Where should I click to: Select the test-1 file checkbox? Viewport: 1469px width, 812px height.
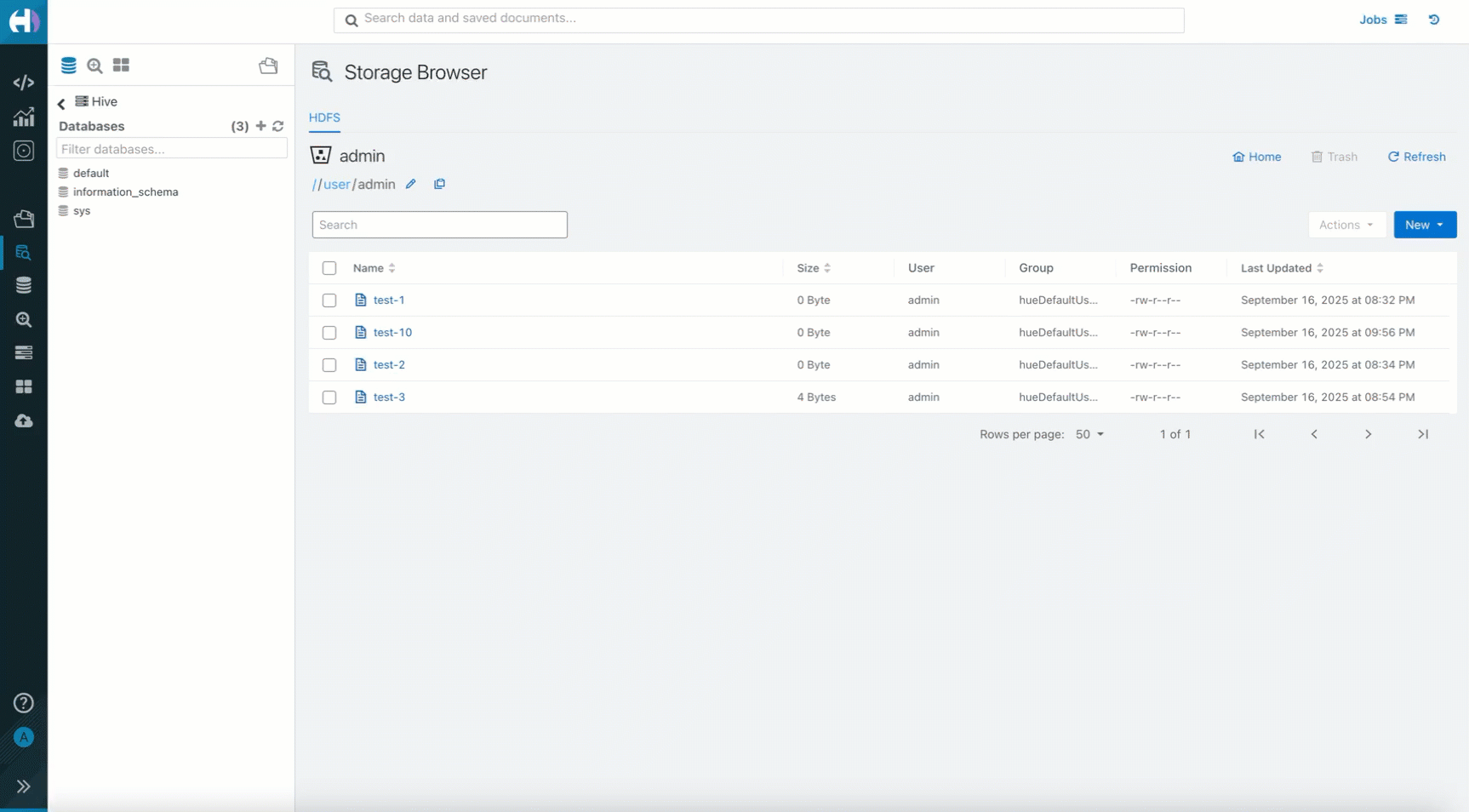329,300
